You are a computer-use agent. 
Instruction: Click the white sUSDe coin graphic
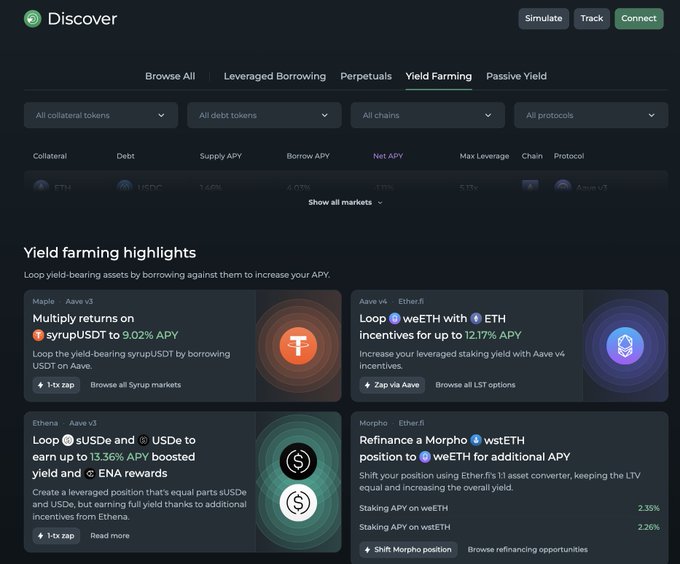click(298, 502)
